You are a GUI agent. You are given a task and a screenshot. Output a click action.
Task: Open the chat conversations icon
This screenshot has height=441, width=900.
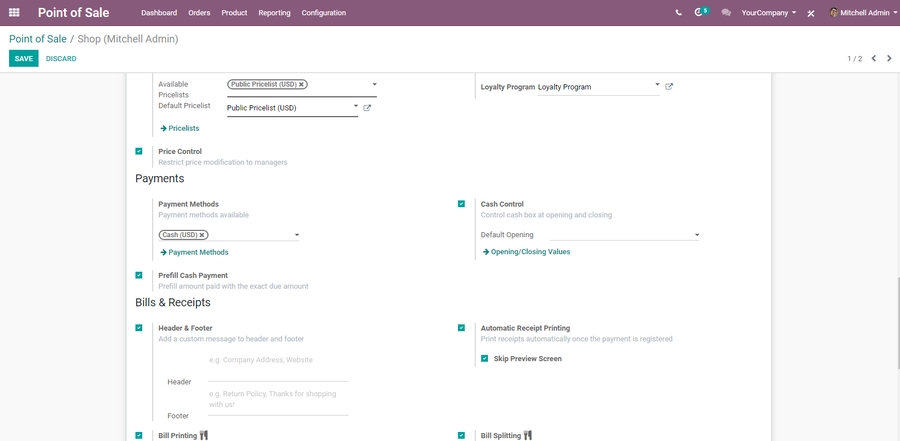pyautogui.click(x=726, y=13)
